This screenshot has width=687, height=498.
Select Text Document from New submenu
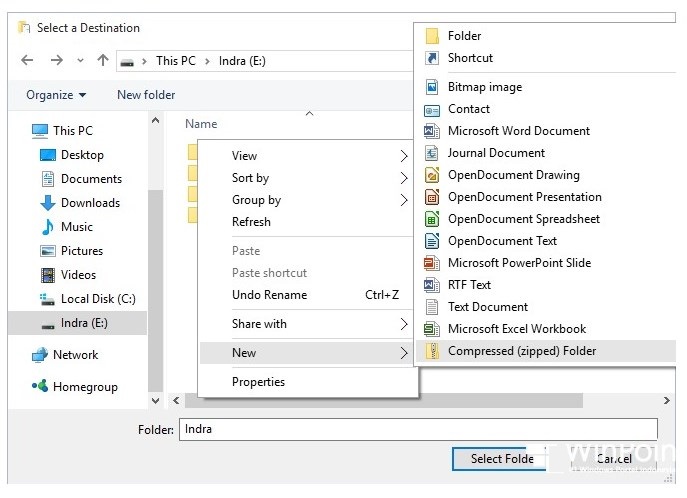(488, 307)
